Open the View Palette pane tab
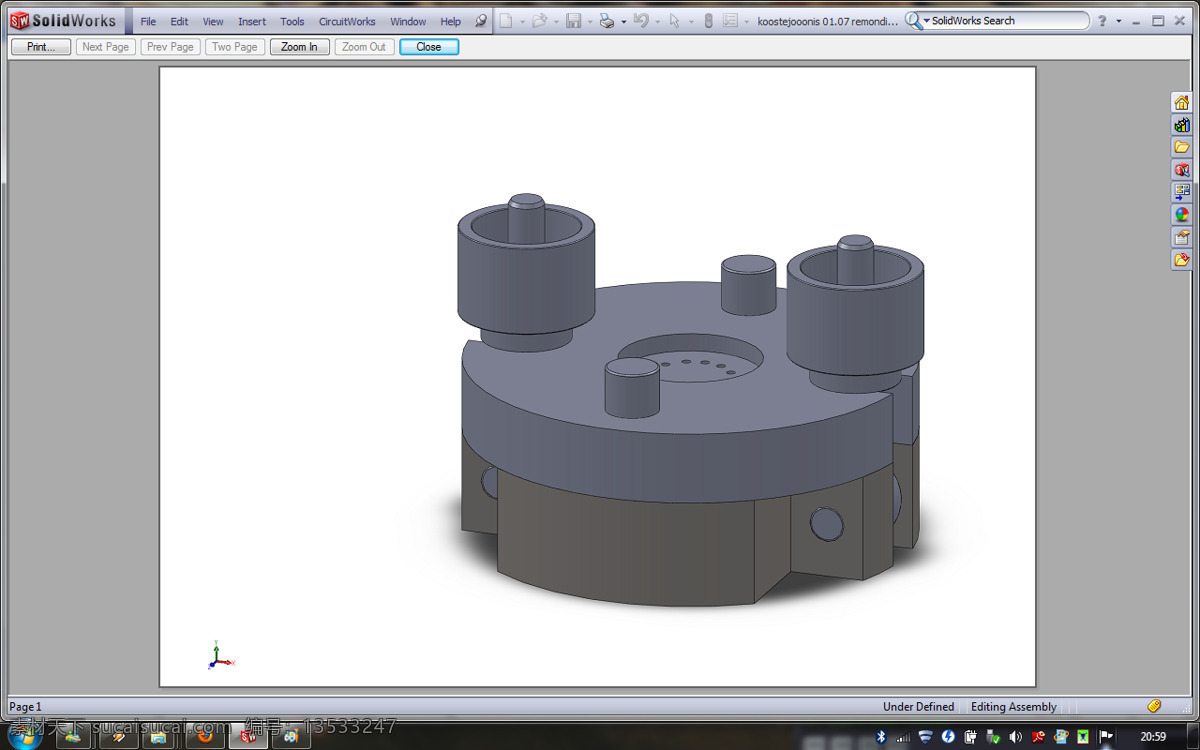Image resolution: width=1200 pixels, height=750 pixels. [1182, 192]
